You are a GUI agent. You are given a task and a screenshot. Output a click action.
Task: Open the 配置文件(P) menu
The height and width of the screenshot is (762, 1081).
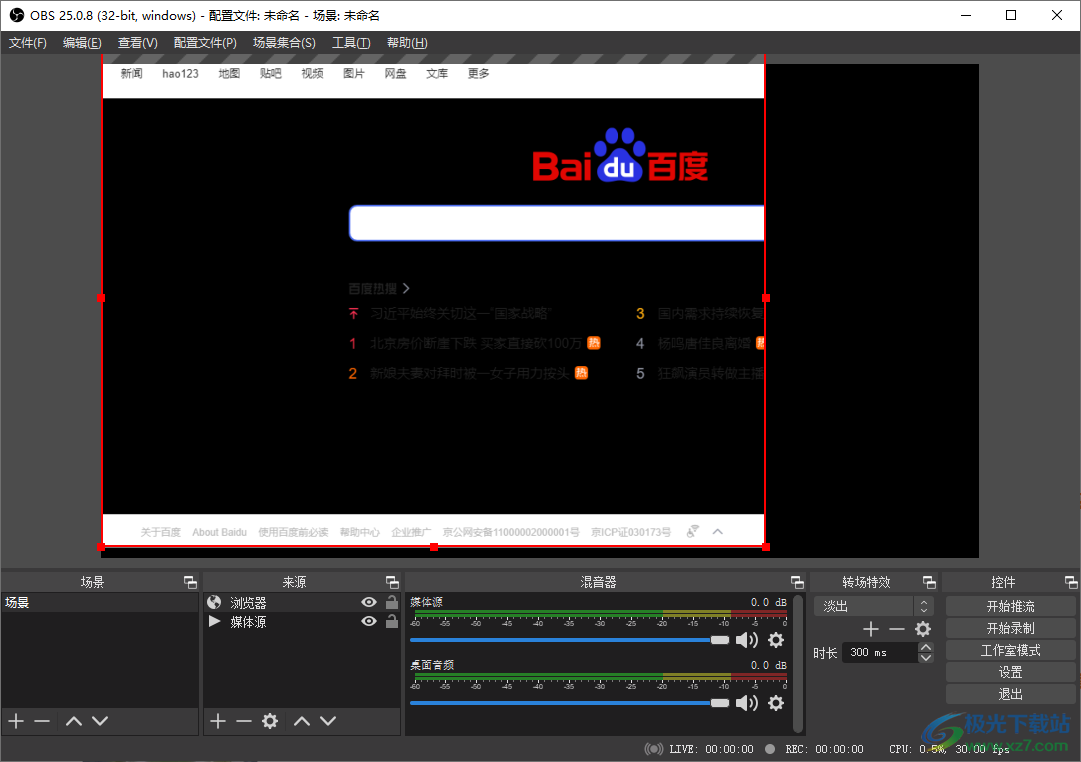pos(205,43)
